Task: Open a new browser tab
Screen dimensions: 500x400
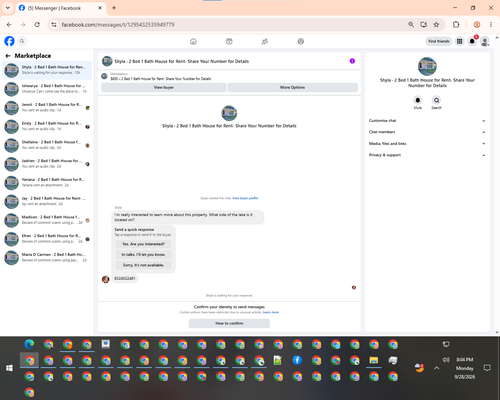Action: [x=114, y=8]
